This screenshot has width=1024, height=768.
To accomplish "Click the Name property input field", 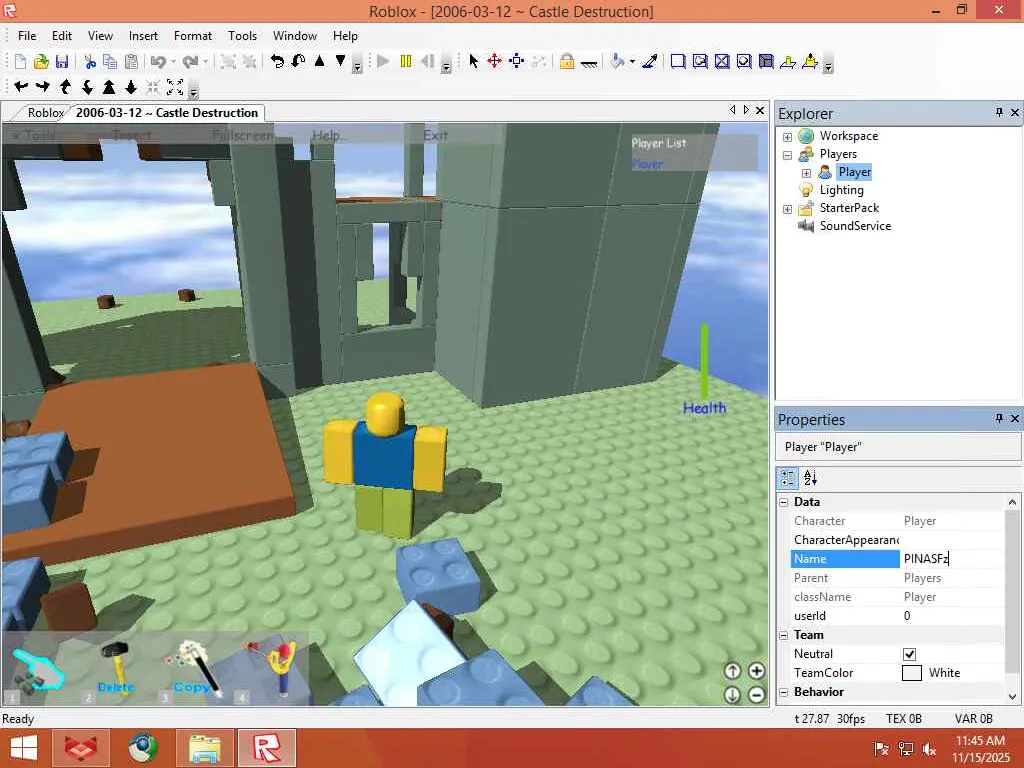I will click(x=952, y=559).
